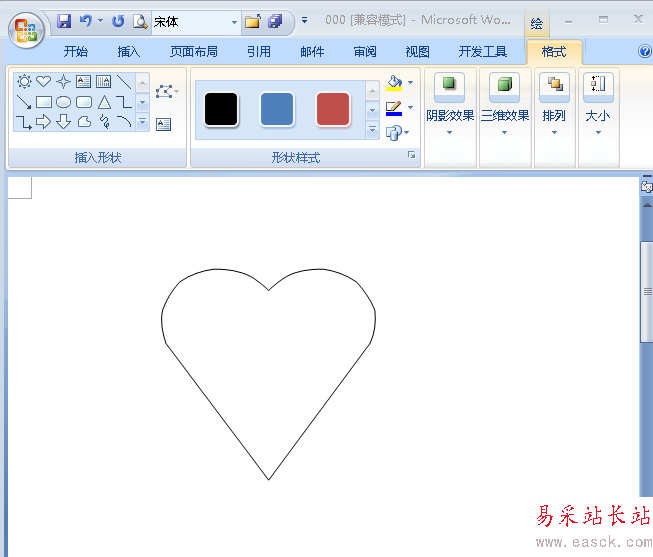The width and height of the screenshot is (653, 557).
Task: Expand the shape fill color dropdown arrow
Action: 411,82
